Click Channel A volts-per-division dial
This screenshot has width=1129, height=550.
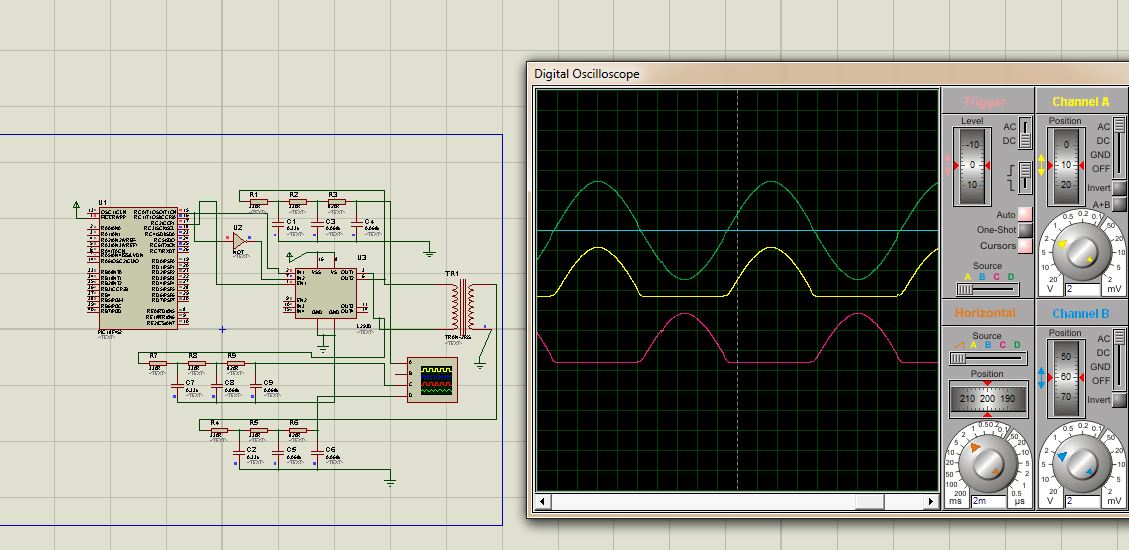[1081, 251]
